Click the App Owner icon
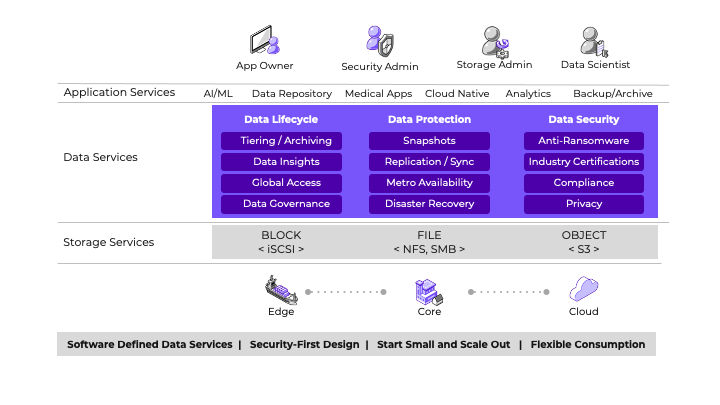This screenshot has width=720, height=405. click(264, 42)
